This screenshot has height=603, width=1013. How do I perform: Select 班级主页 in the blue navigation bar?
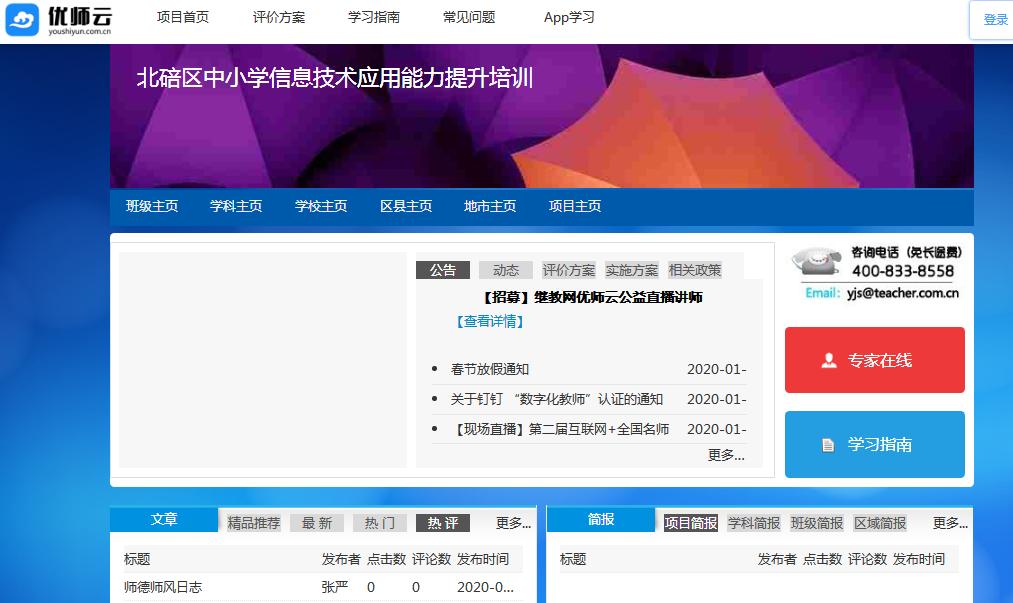152,207
